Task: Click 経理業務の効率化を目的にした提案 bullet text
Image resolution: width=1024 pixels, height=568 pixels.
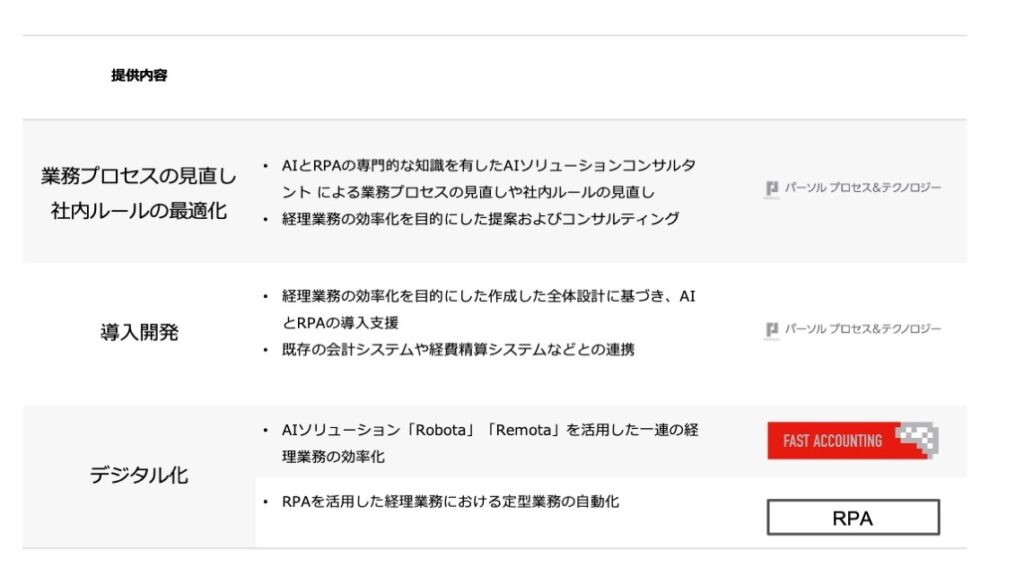Action: tap(480, 219)
